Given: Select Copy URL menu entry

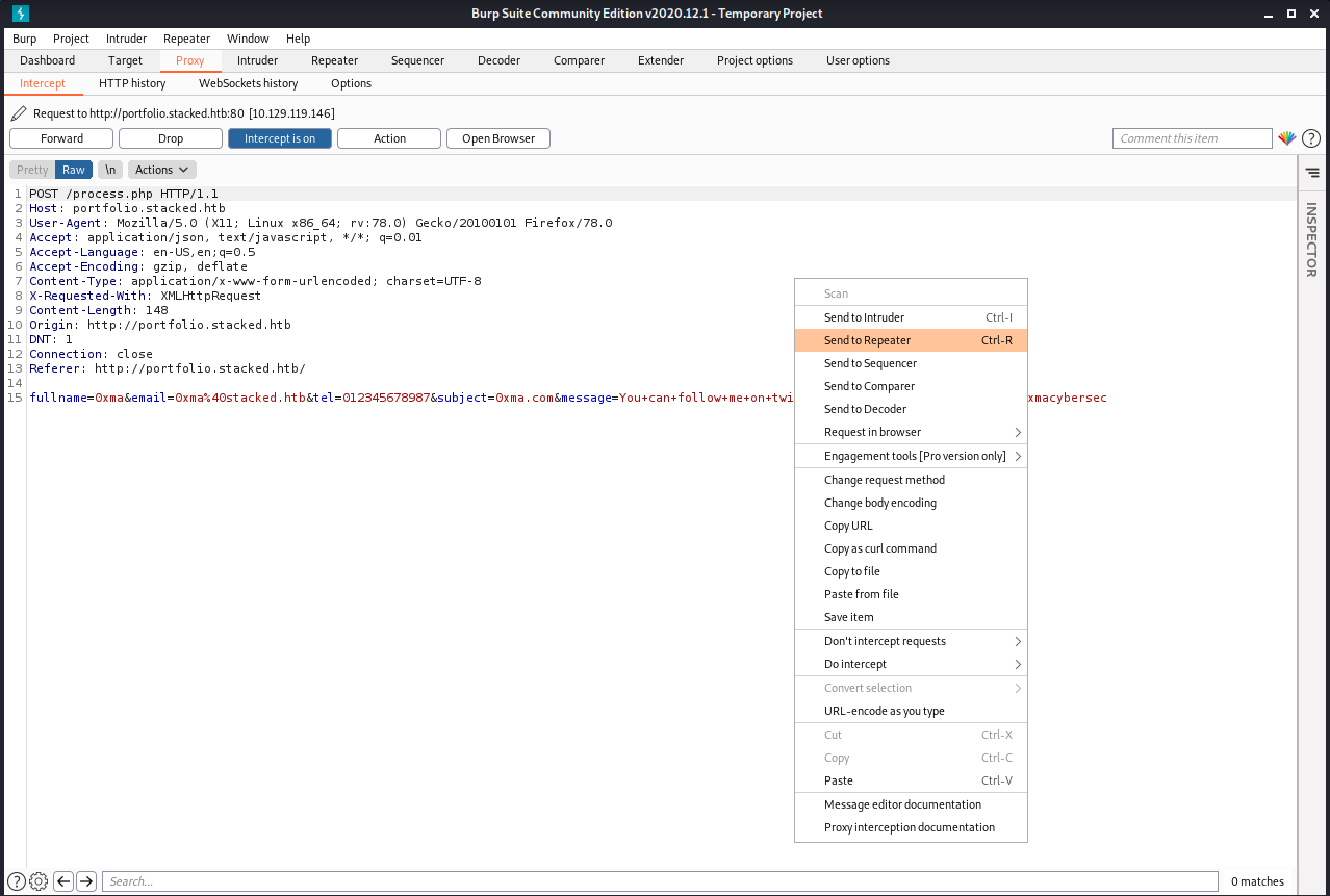Looking at the screenshot, I should (x=911, y=526).
